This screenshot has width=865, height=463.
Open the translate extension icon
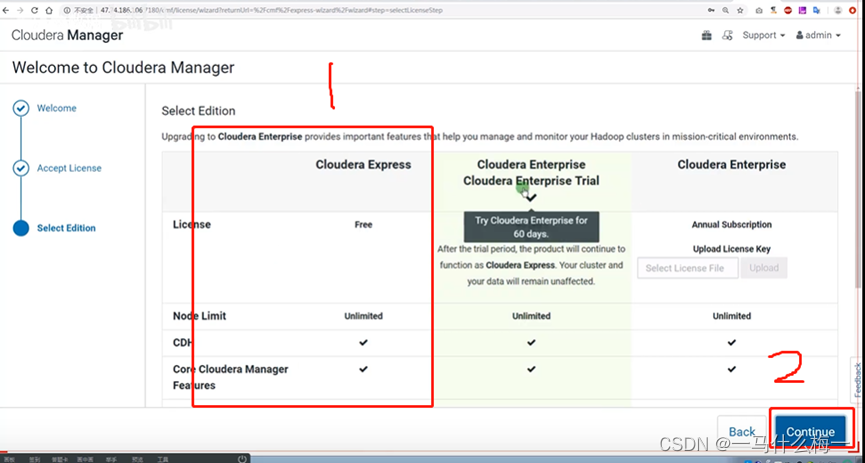(x=817, y=10)
